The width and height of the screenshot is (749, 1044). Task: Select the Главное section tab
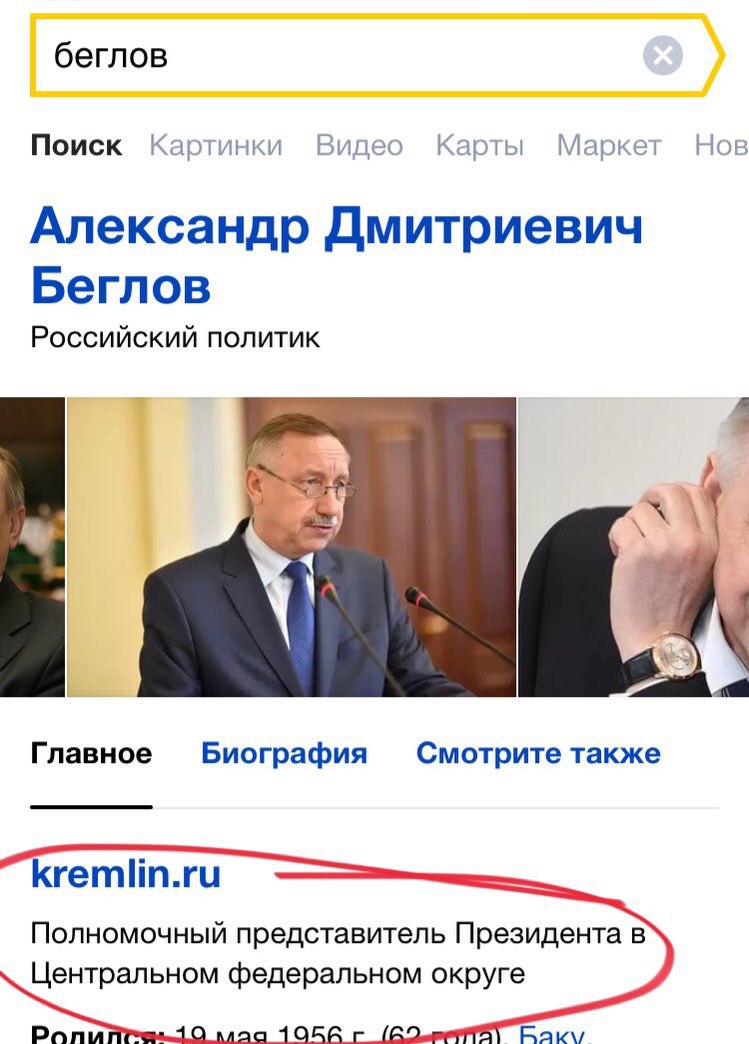[91, 754]
